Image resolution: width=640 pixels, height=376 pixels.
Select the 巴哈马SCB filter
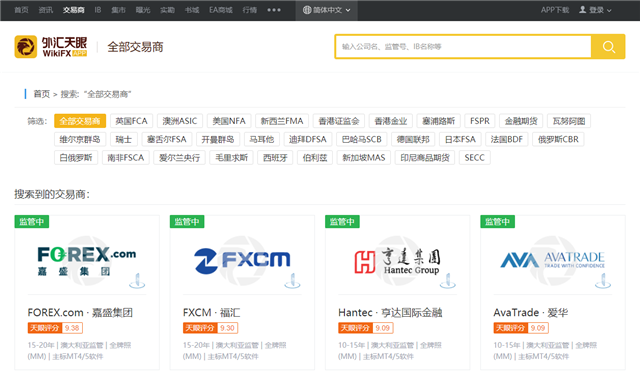(362, 139)
